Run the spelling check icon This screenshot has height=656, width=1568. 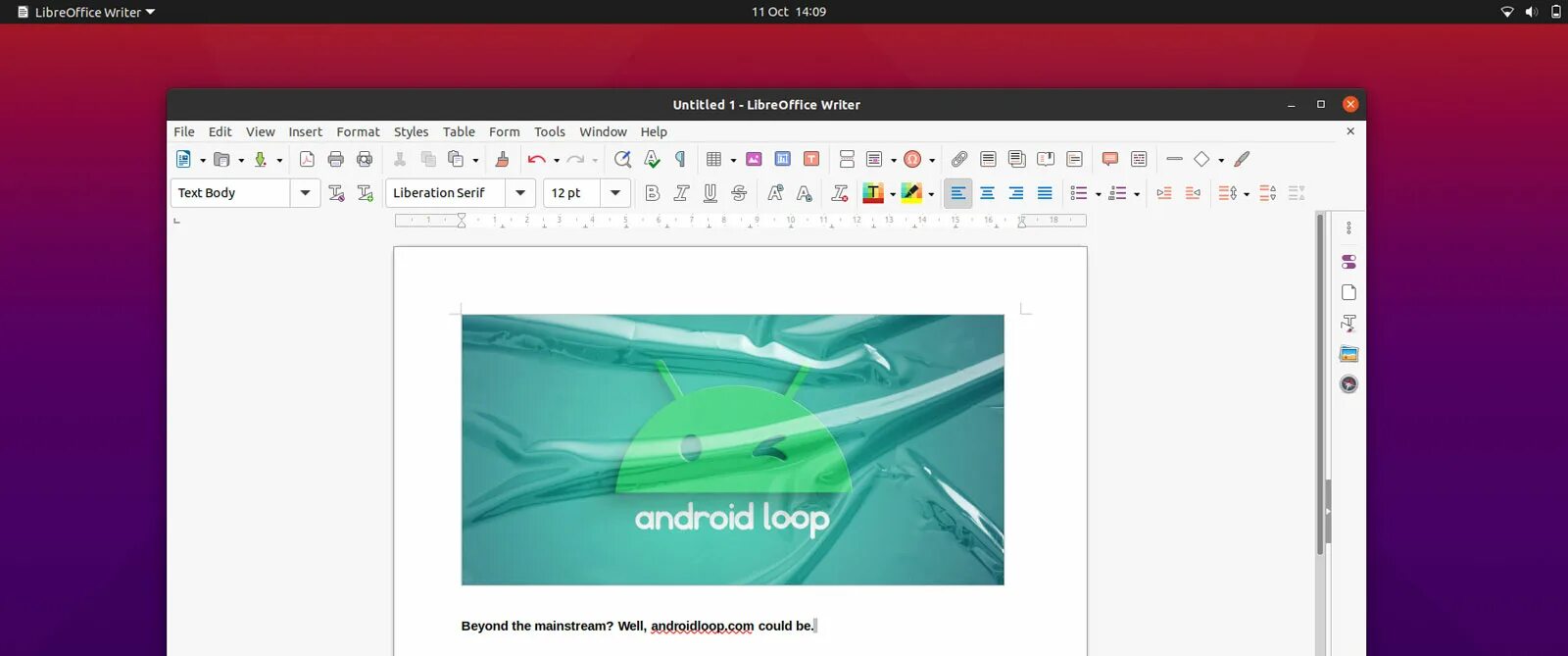[x=652, y=159]
